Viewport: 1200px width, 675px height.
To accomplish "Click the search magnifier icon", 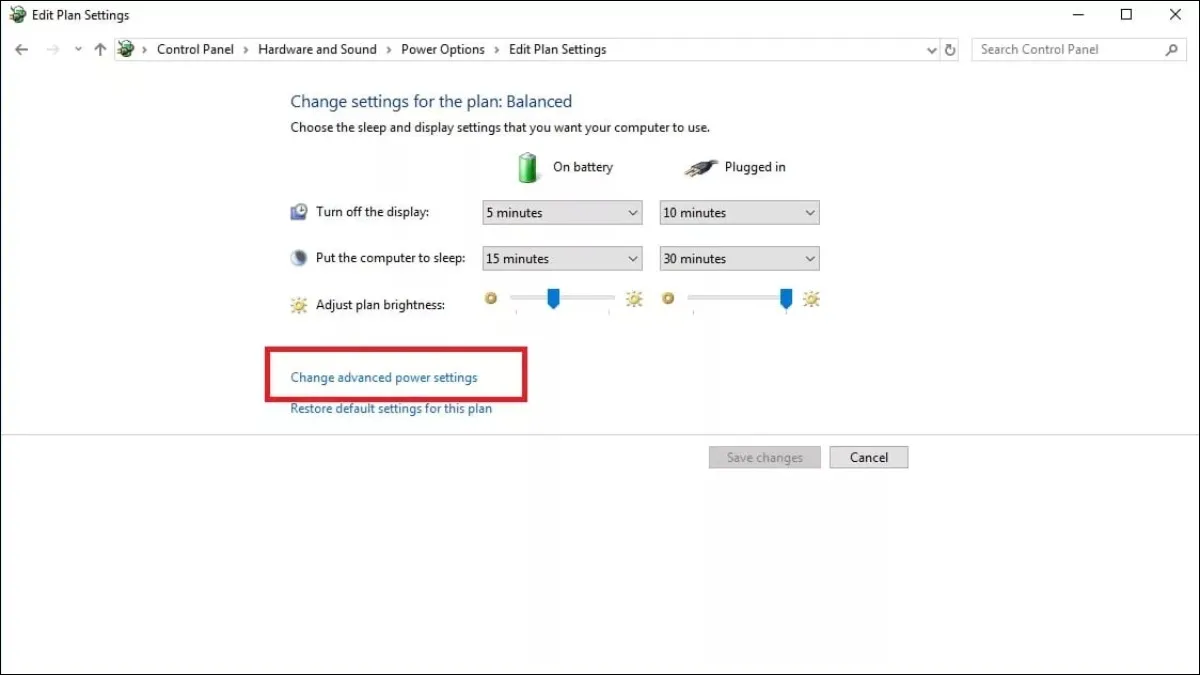I will pyautogui.click(x=1172, y=49).
